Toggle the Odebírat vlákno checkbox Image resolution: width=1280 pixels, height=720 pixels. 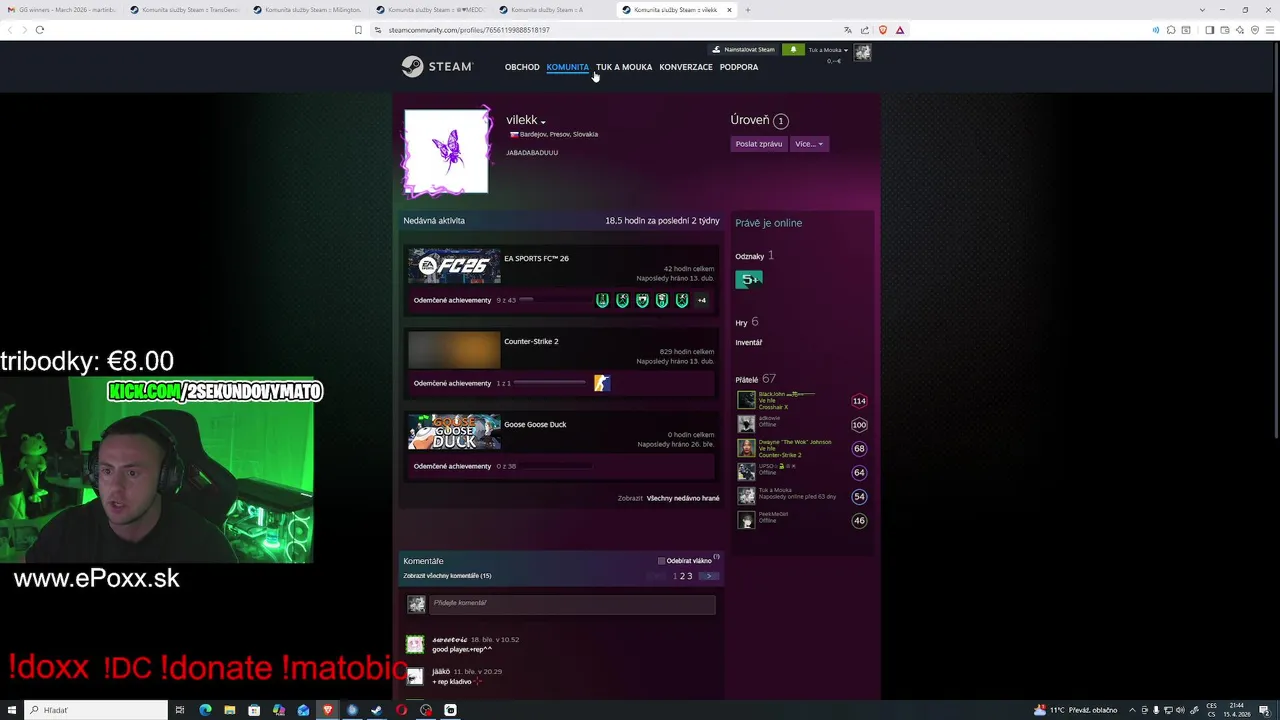tap(661, 561)
